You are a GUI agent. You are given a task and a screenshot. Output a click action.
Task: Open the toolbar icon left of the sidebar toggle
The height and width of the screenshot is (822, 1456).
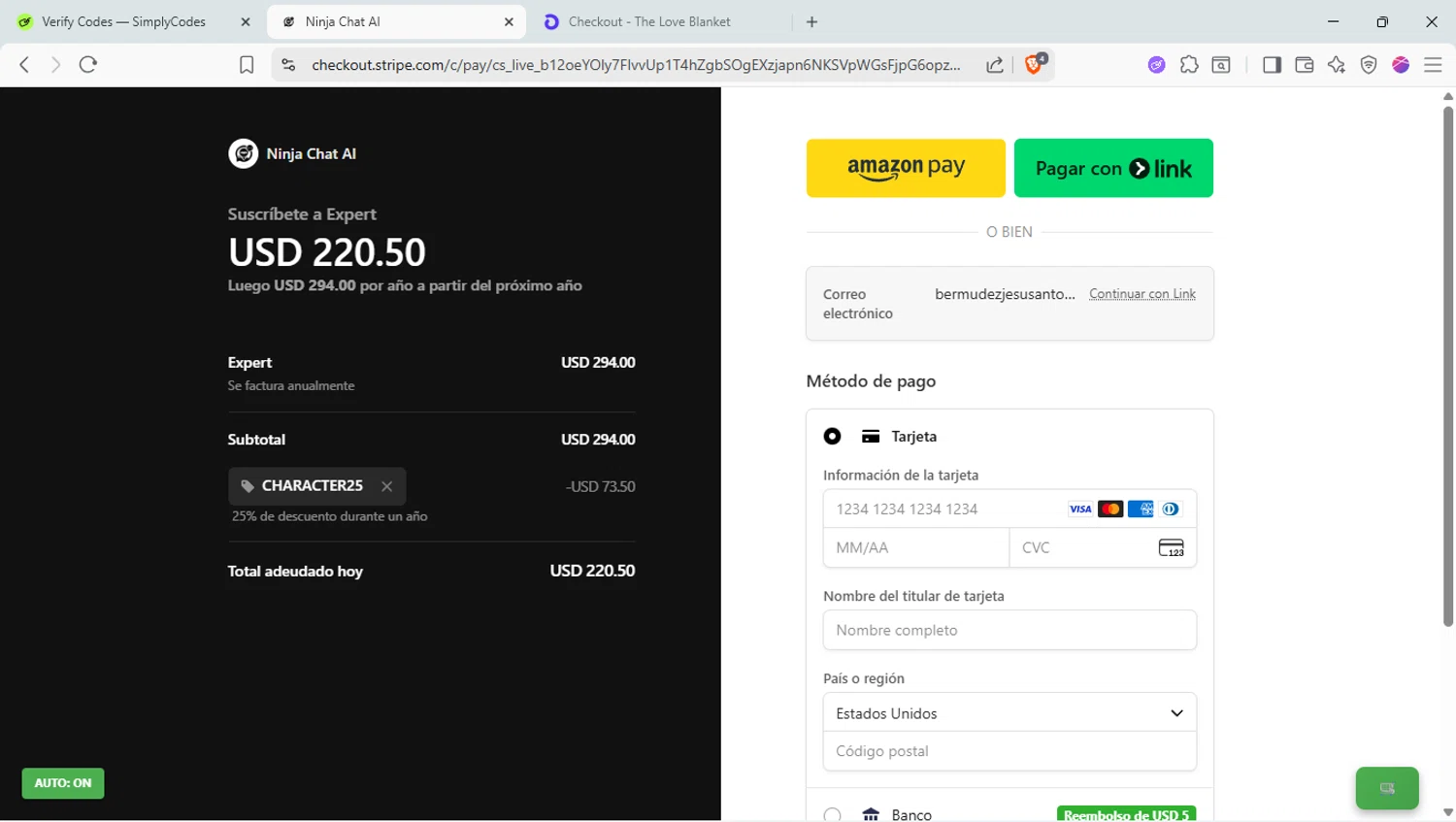pyautogui.click(x=1221, y=65)
